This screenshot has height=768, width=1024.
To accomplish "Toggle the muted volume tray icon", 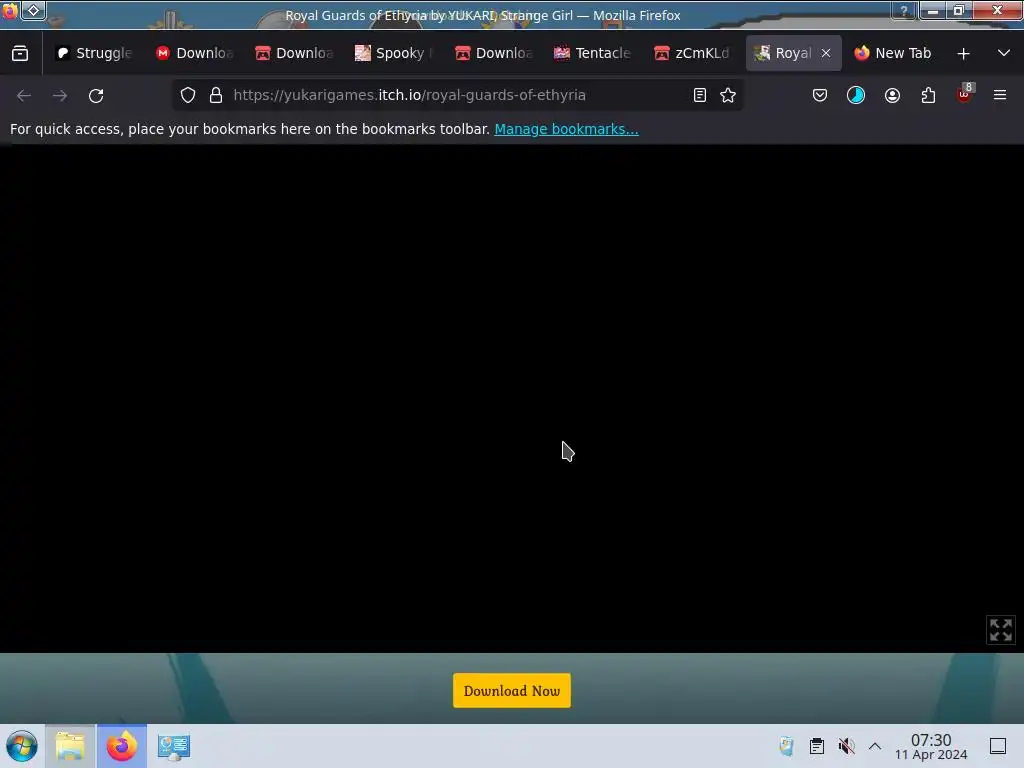I will [x=846, y=746].
